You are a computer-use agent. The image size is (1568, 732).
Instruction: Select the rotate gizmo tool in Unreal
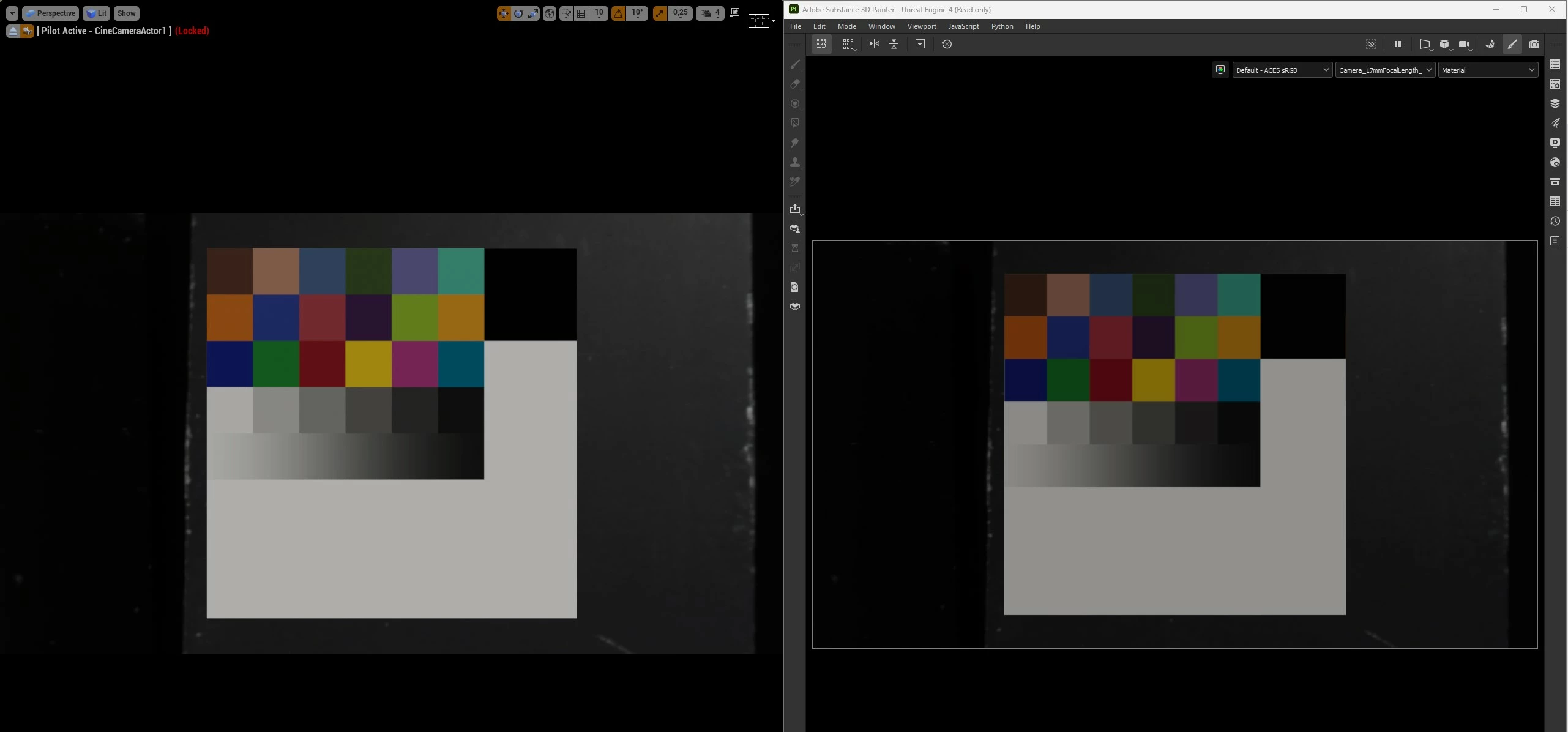[x=518, y=13]
